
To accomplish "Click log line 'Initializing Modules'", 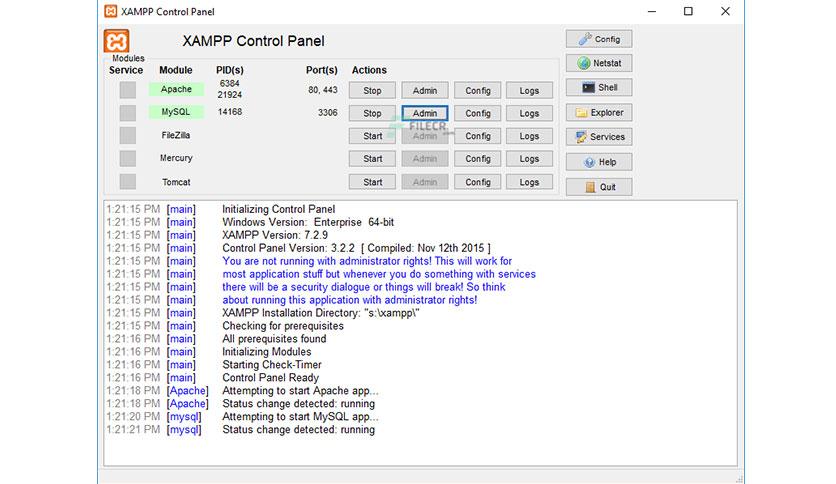I will coord(267,352).
